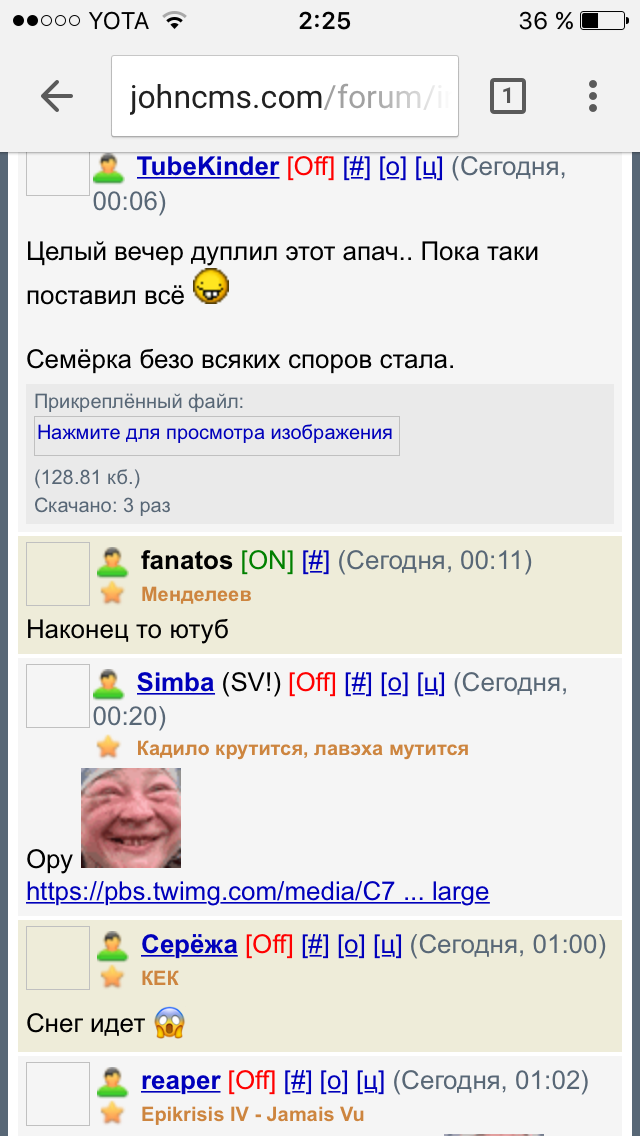Tap the laughing face image in Simba's post

130,818
